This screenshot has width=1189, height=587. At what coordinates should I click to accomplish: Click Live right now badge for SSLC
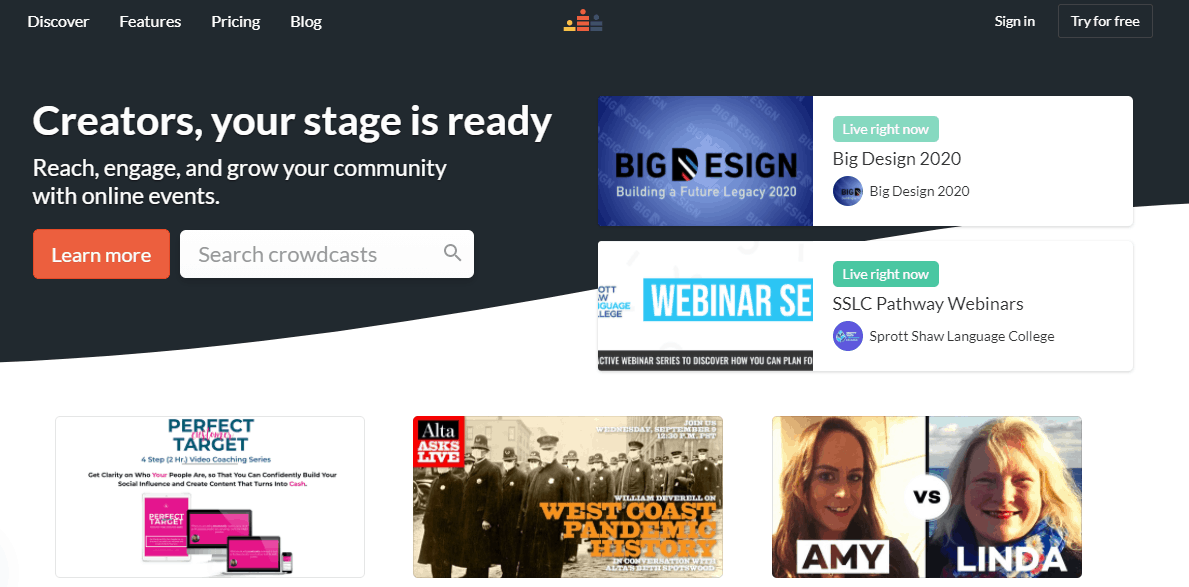click(x=886, y=274)
